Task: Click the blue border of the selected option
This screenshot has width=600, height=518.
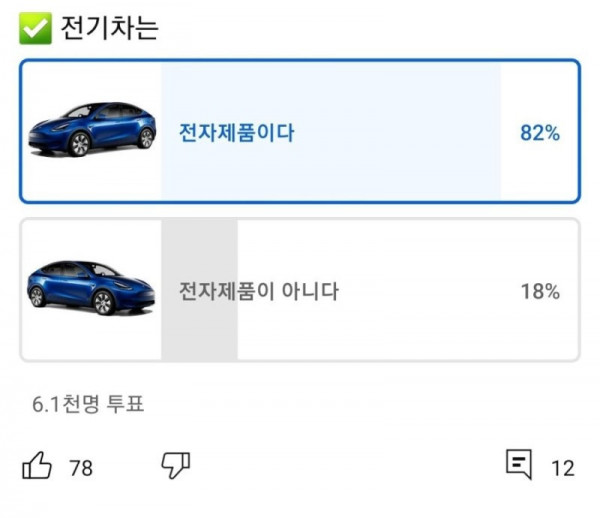Action: click(300, 61)
